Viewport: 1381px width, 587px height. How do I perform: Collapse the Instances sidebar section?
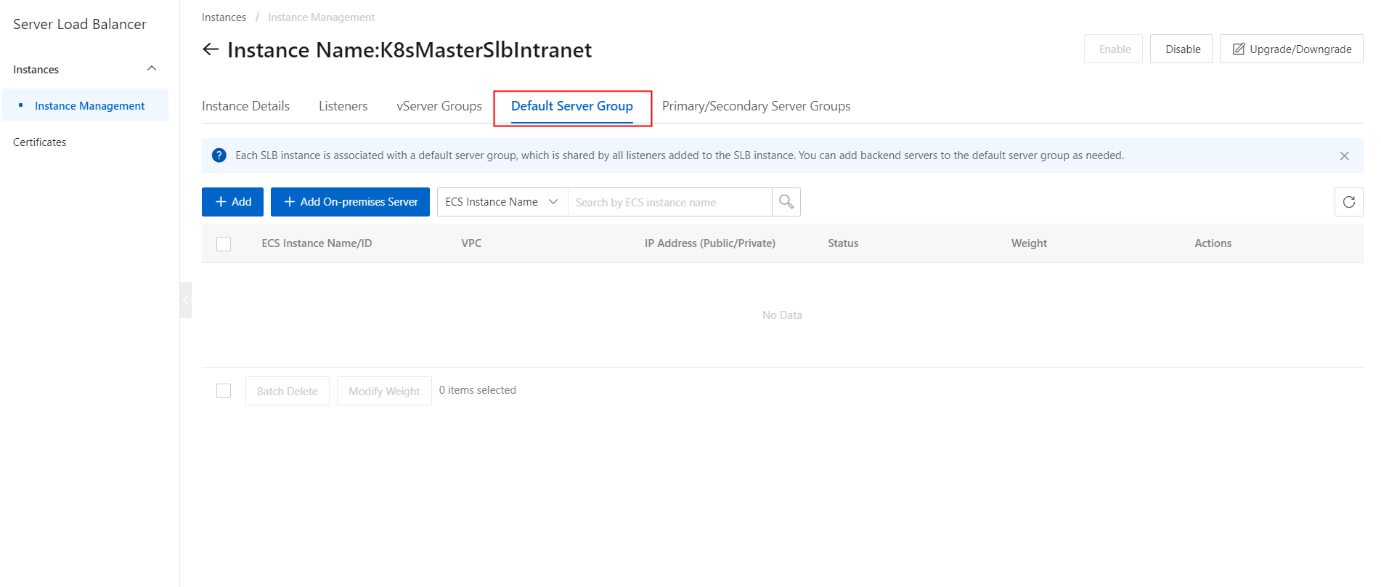pos(152,69)
